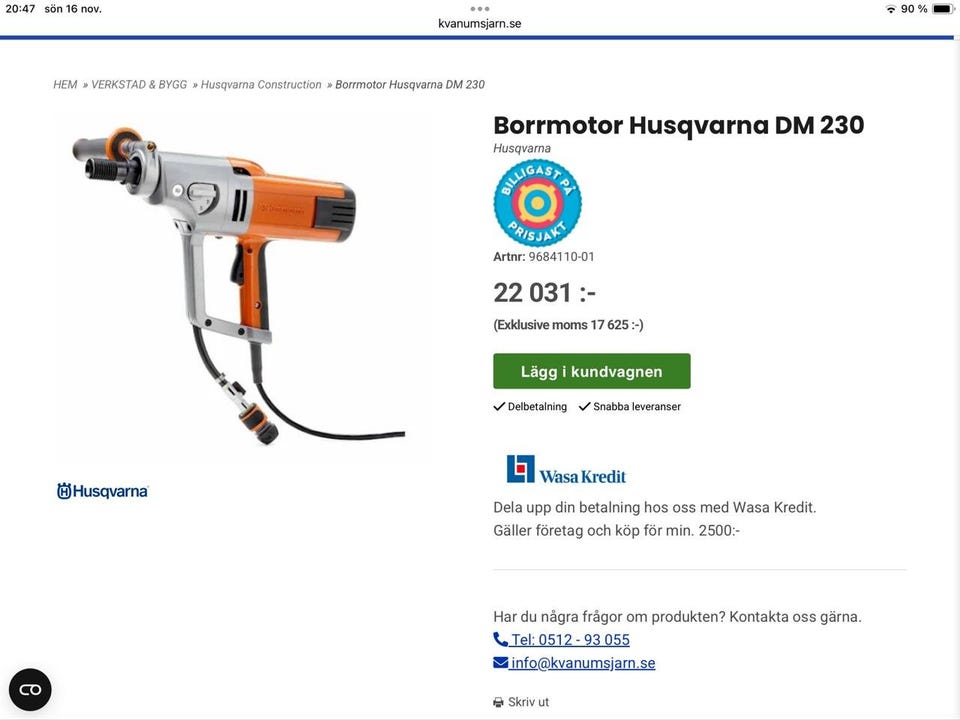Click the Skriv ut print link
This screenshot has width=960, height=720.
[528, 702]
